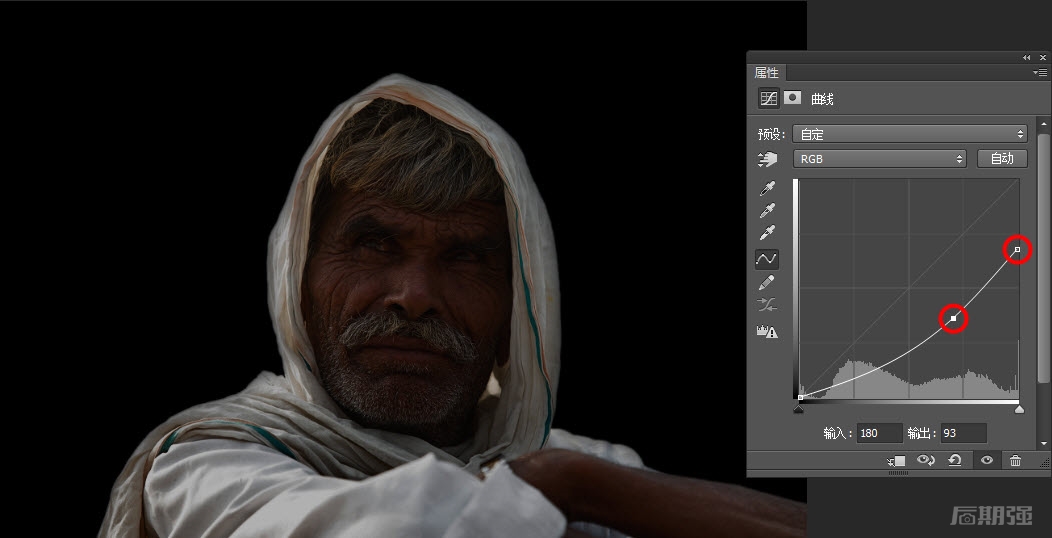
Task: Open the layer mask icon in Properties
Action: 792,98
